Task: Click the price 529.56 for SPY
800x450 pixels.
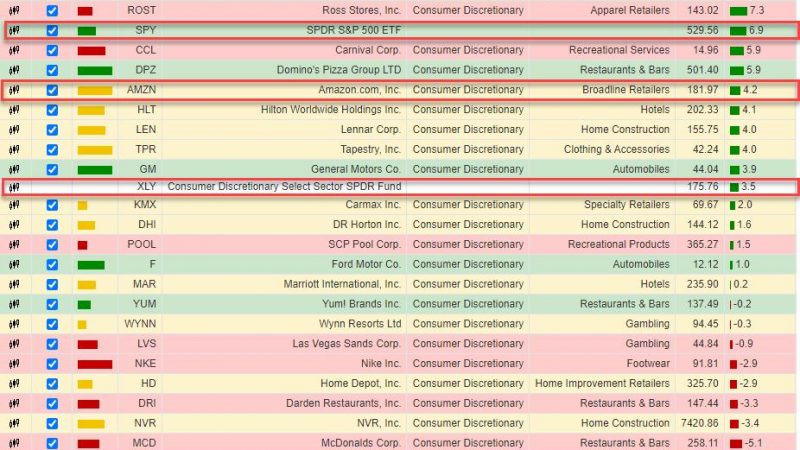Action: [x=703, y=31]
